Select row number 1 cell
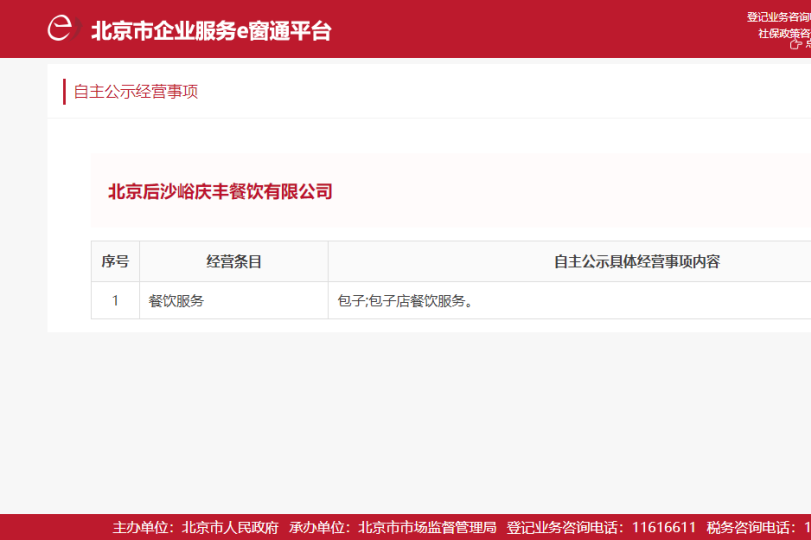Viewport: 811px width, 540px height. (x=115, y=300)
